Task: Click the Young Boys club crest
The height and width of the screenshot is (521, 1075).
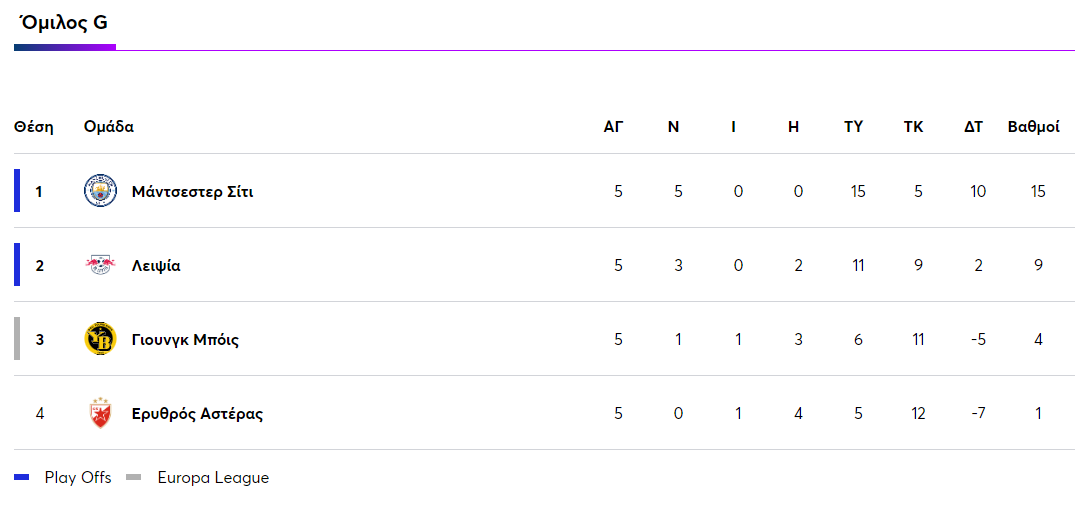Action: pos(100,339)
